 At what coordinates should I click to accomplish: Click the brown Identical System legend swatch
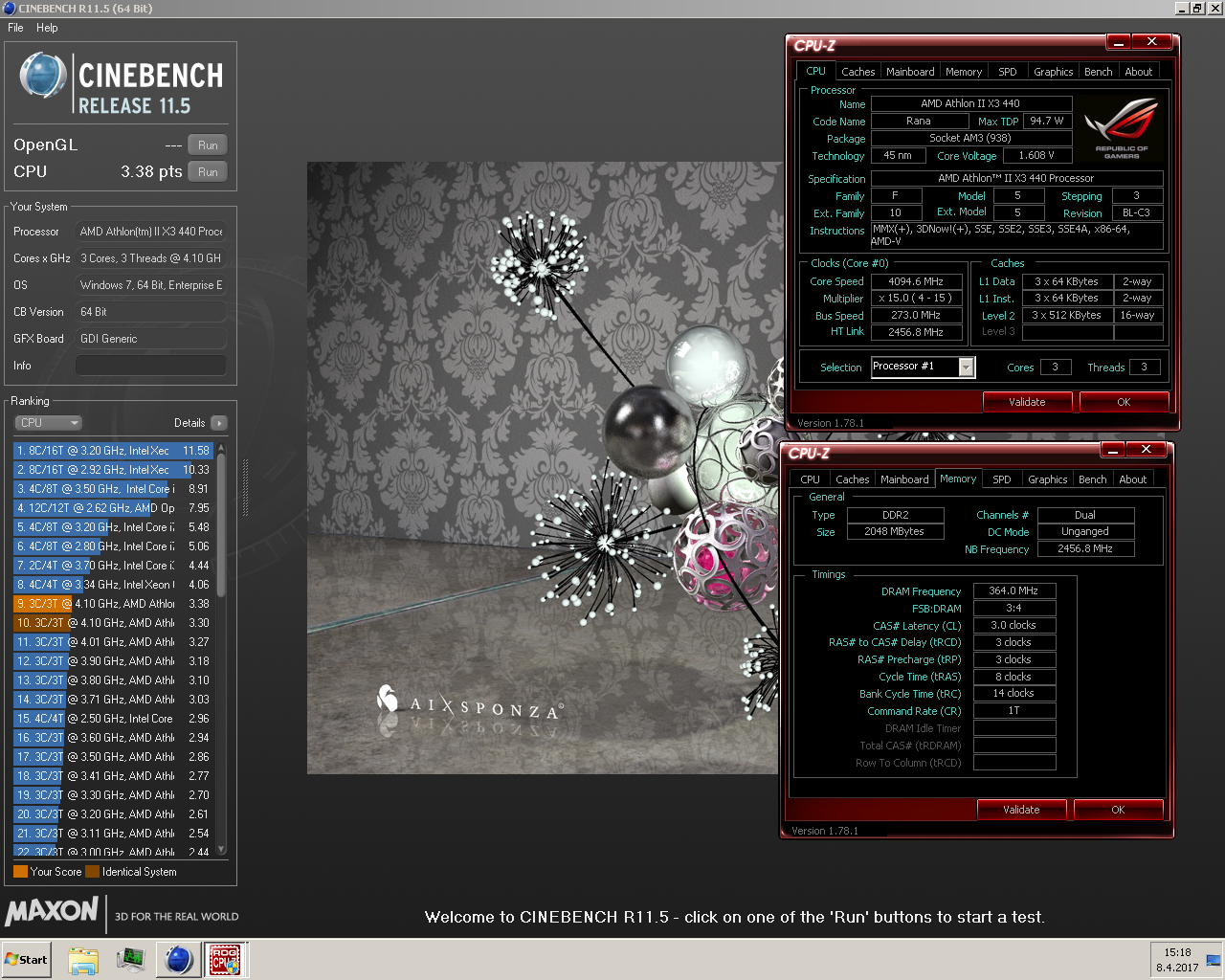click(x=92, y=872)
